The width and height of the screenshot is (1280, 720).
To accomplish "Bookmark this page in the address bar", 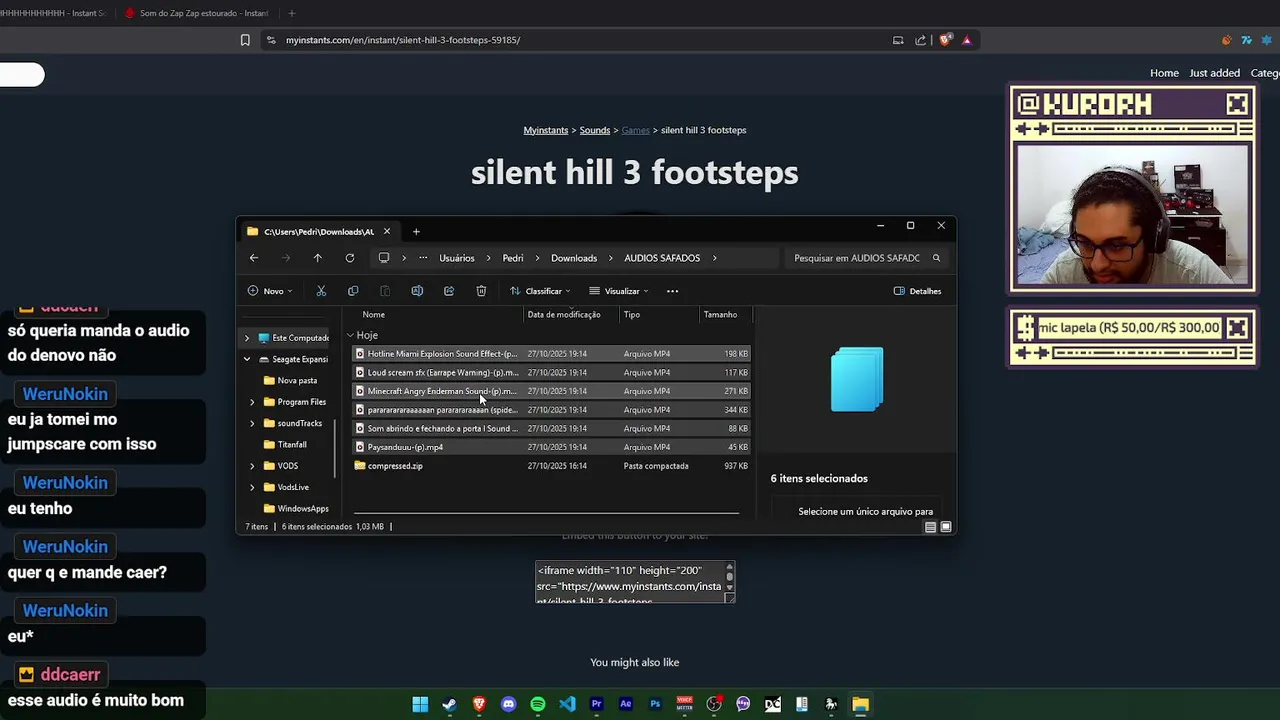I will (245, 40).
